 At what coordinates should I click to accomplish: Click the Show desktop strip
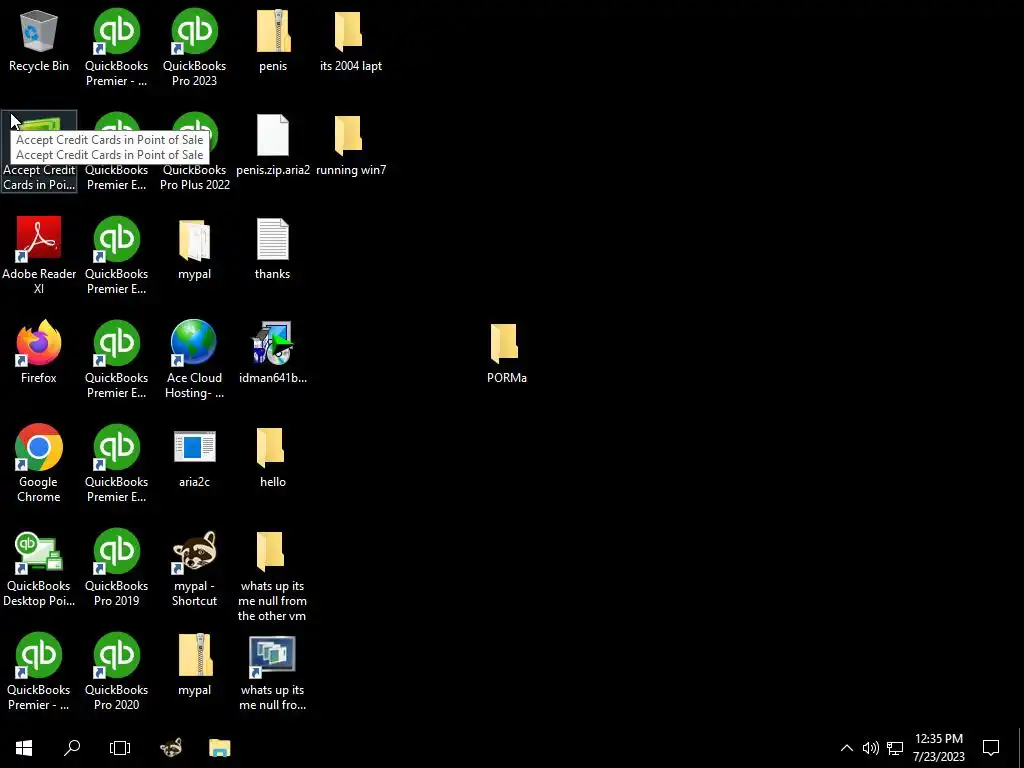click(x=1021, y=748)
